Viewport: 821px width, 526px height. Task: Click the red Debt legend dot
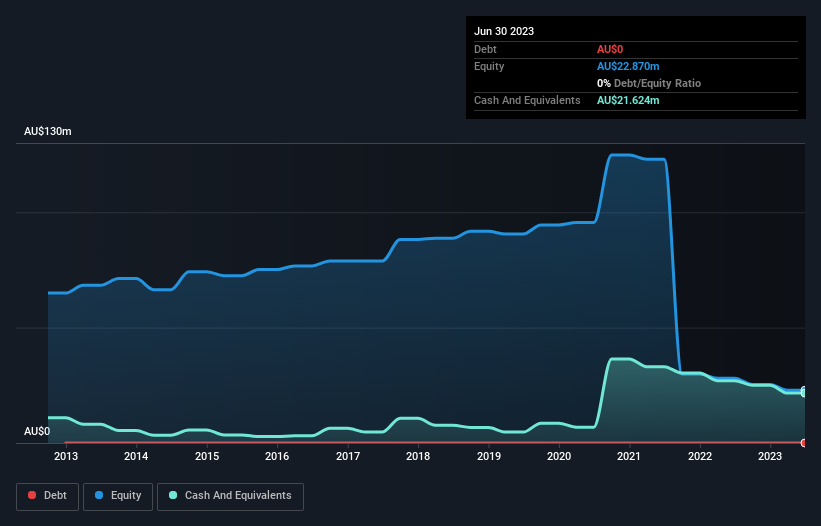pos(32,495)
